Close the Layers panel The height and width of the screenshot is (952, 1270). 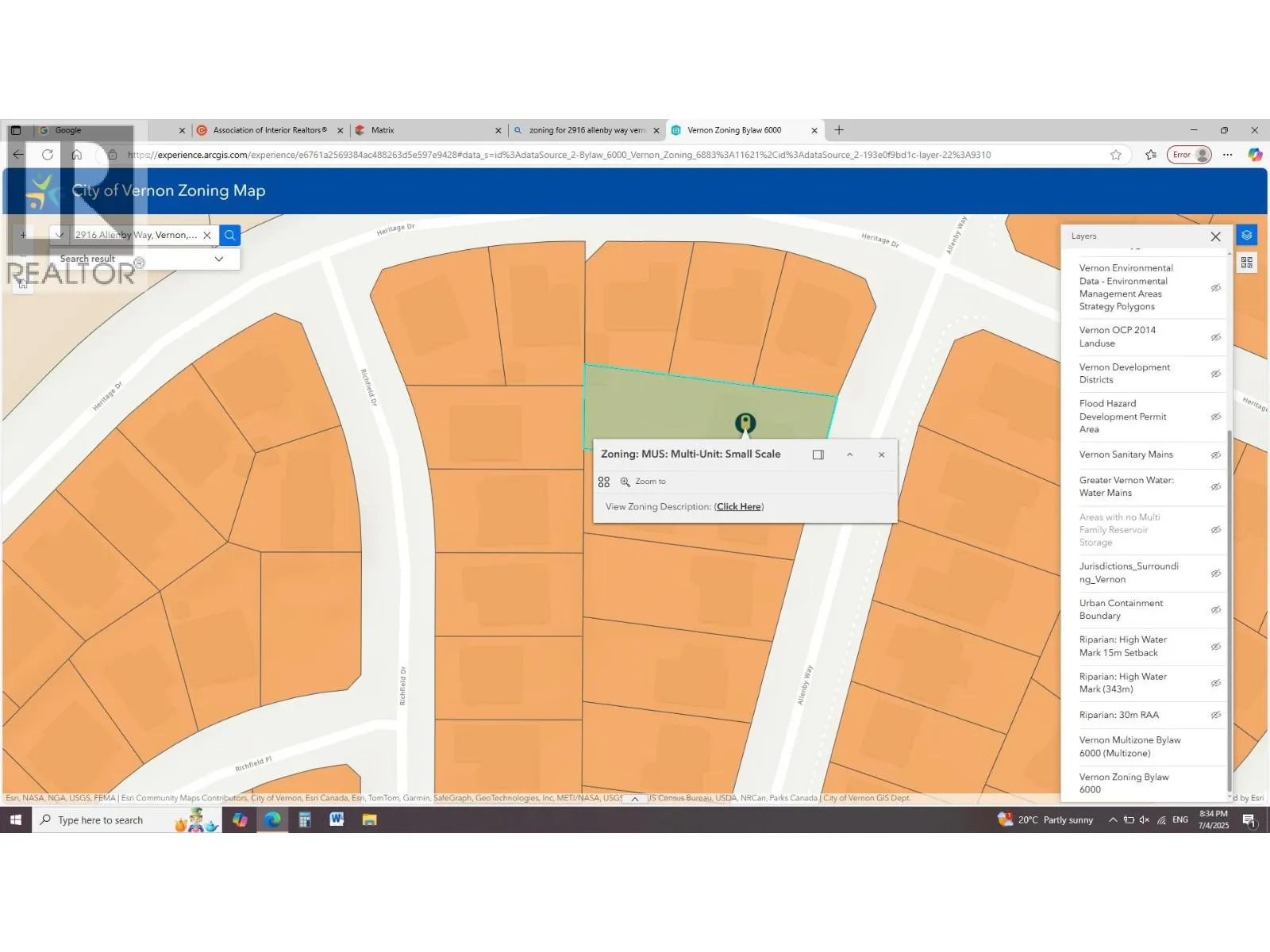1215,236
